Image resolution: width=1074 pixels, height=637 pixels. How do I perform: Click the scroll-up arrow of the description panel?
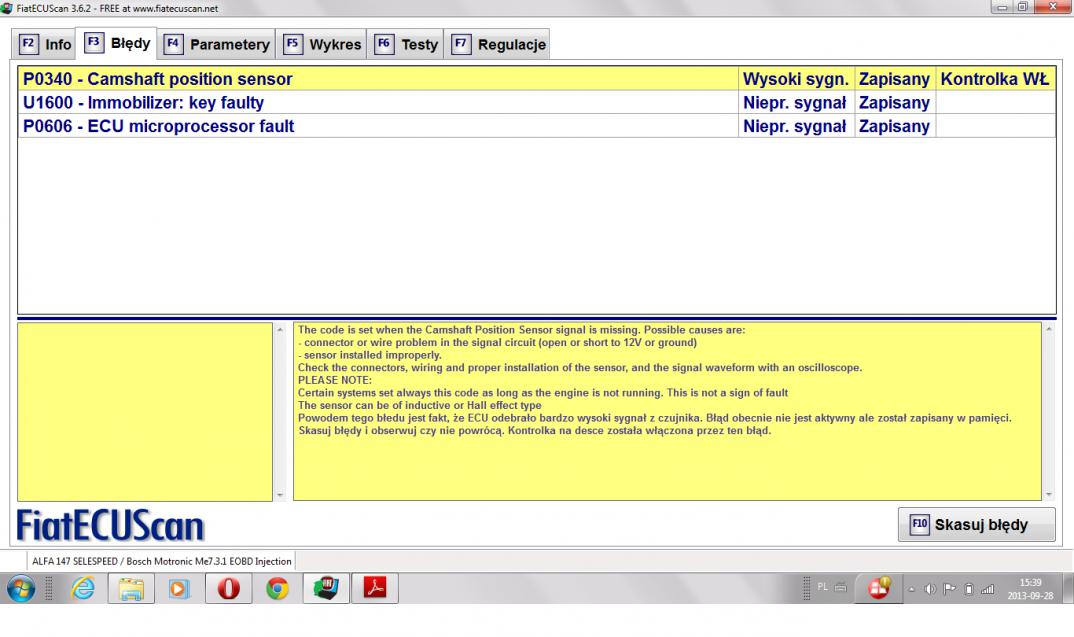pos(1049,329)
